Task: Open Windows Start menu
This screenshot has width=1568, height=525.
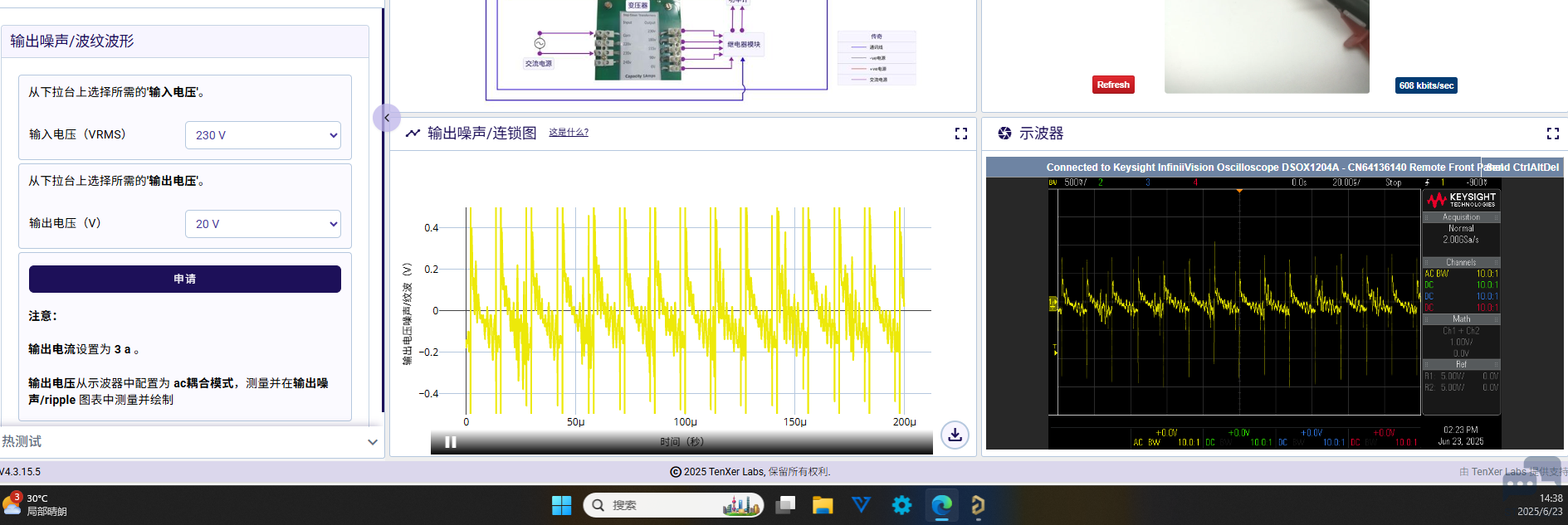Action: coord(562,505)
